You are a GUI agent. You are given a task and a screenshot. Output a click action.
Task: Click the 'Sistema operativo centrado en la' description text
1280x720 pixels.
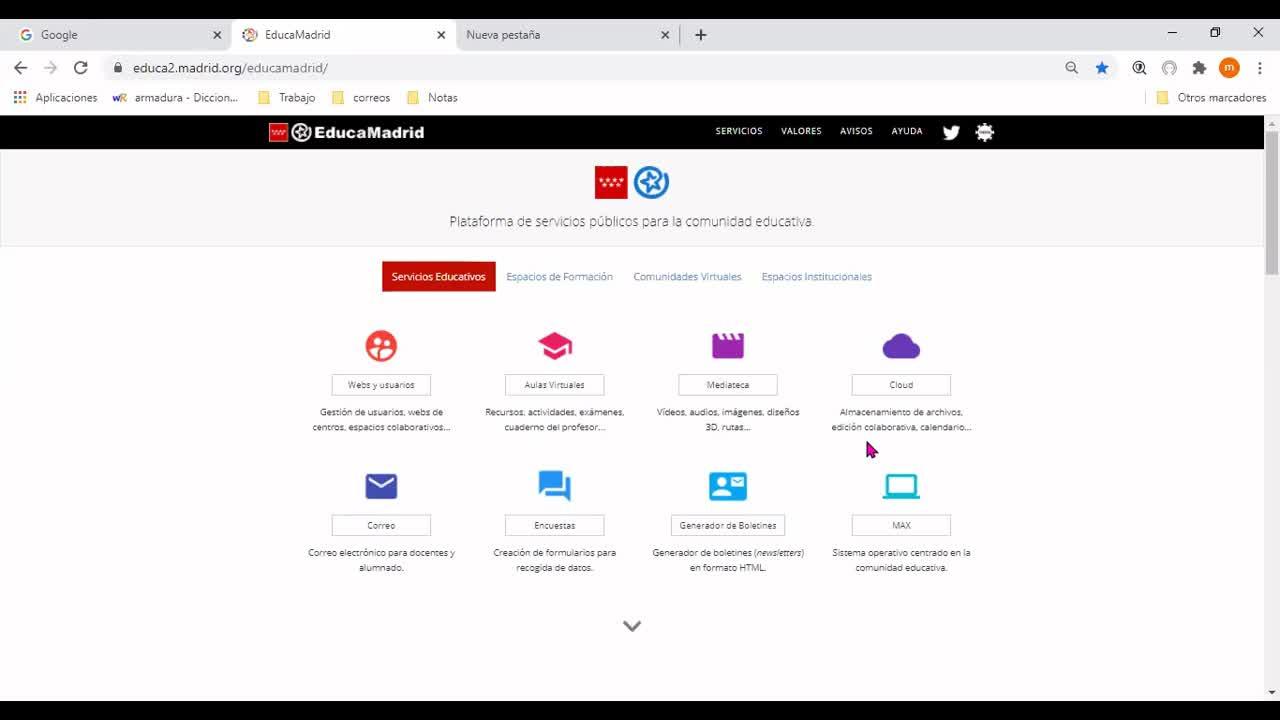coord(901,552)
